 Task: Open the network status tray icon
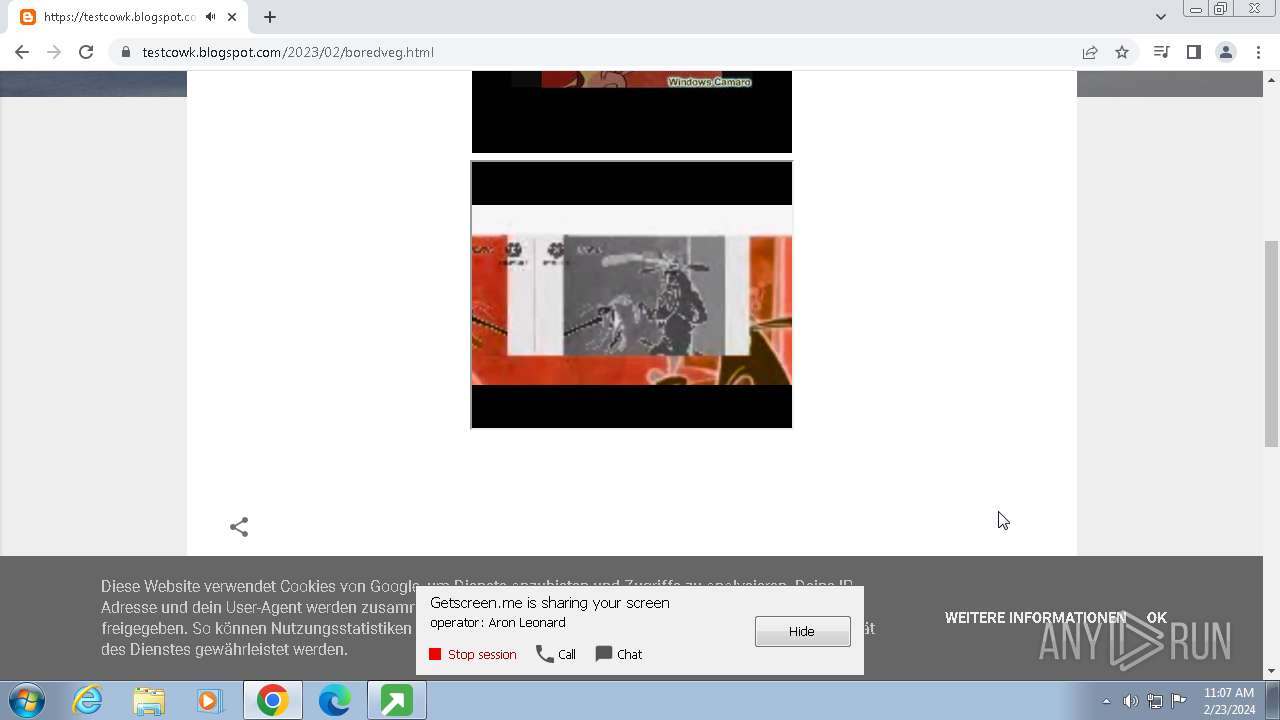coord(1155,701)
